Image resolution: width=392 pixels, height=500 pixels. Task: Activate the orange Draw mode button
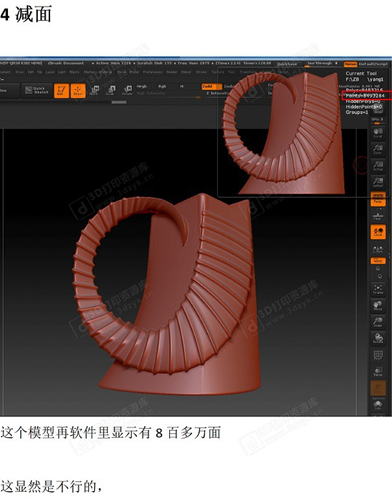[78, 90]
